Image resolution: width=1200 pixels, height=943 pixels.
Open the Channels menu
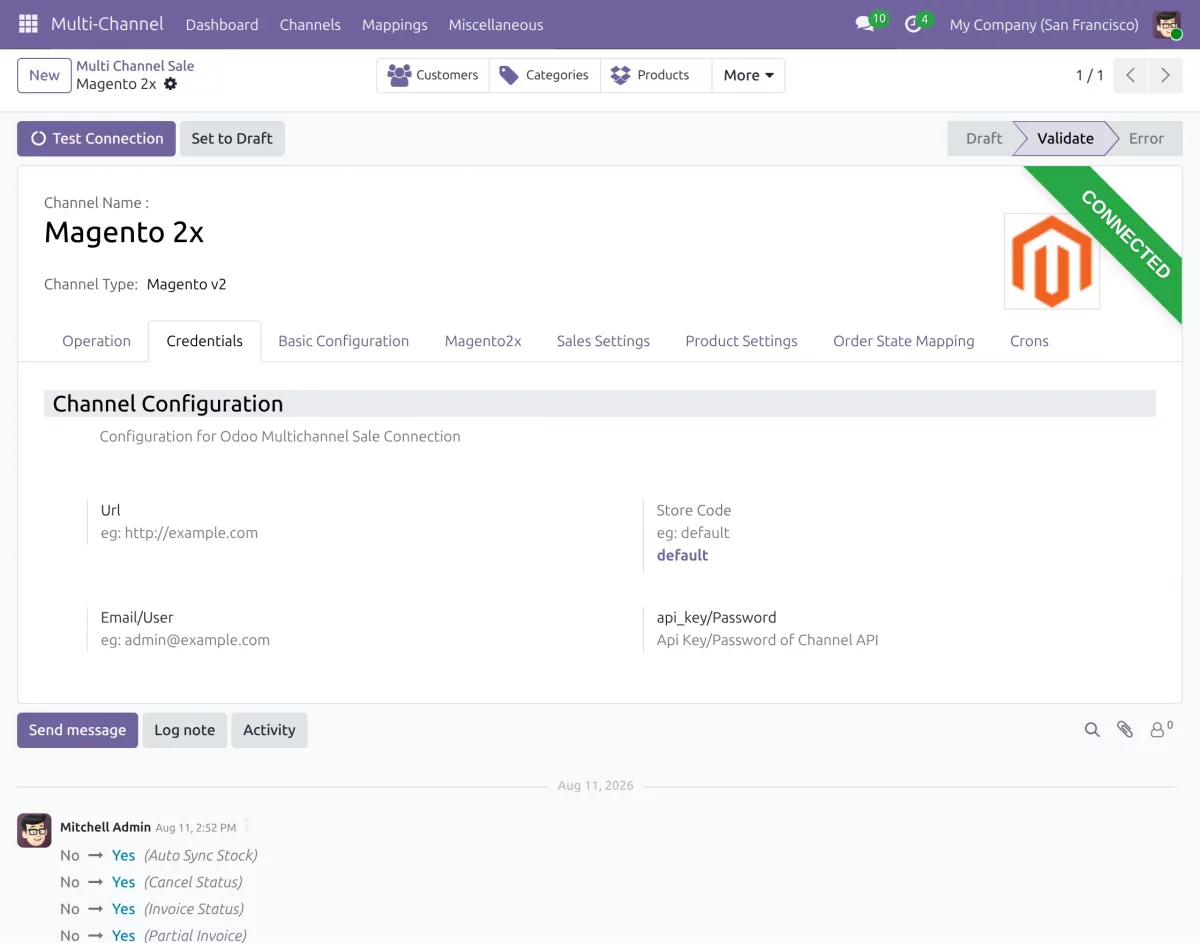point(310,24)
